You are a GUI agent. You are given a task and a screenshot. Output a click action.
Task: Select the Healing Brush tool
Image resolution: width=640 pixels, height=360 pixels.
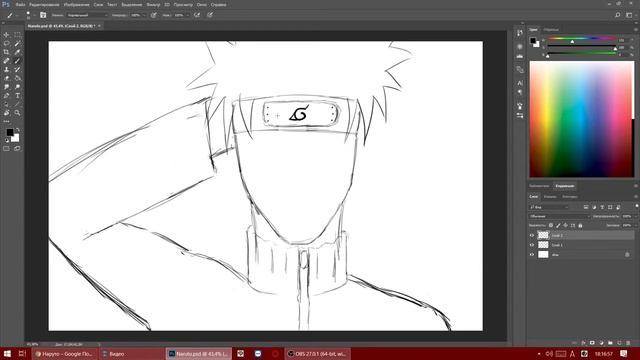6,61
